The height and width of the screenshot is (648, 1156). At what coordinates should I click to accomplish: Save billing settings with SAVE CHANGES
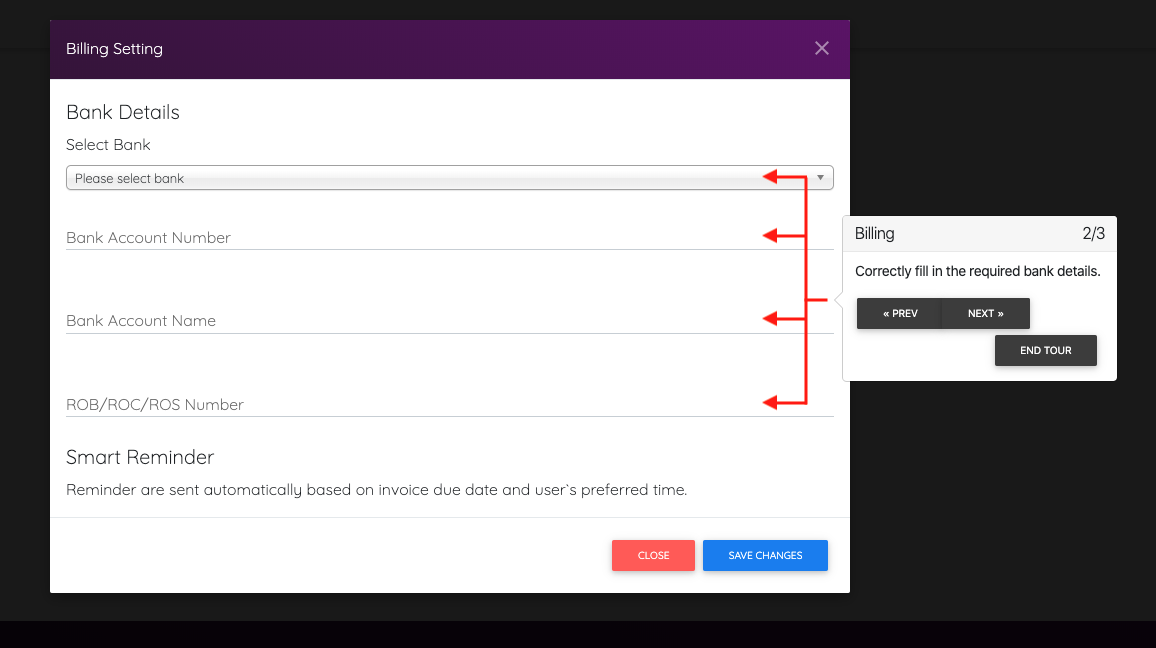pos(765,555)
